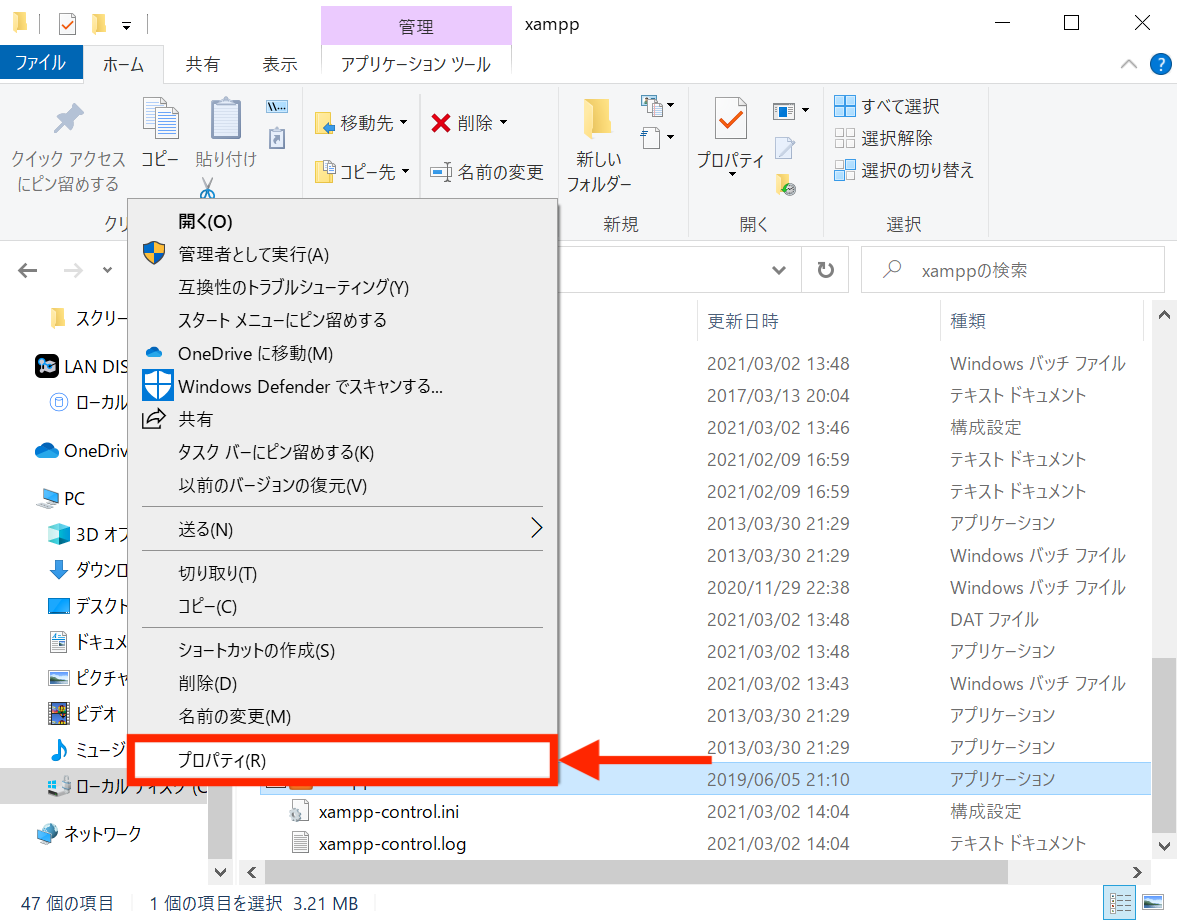Open the help question mark icon
The image size is (1178, 920).
click(x=1161, y=64)
